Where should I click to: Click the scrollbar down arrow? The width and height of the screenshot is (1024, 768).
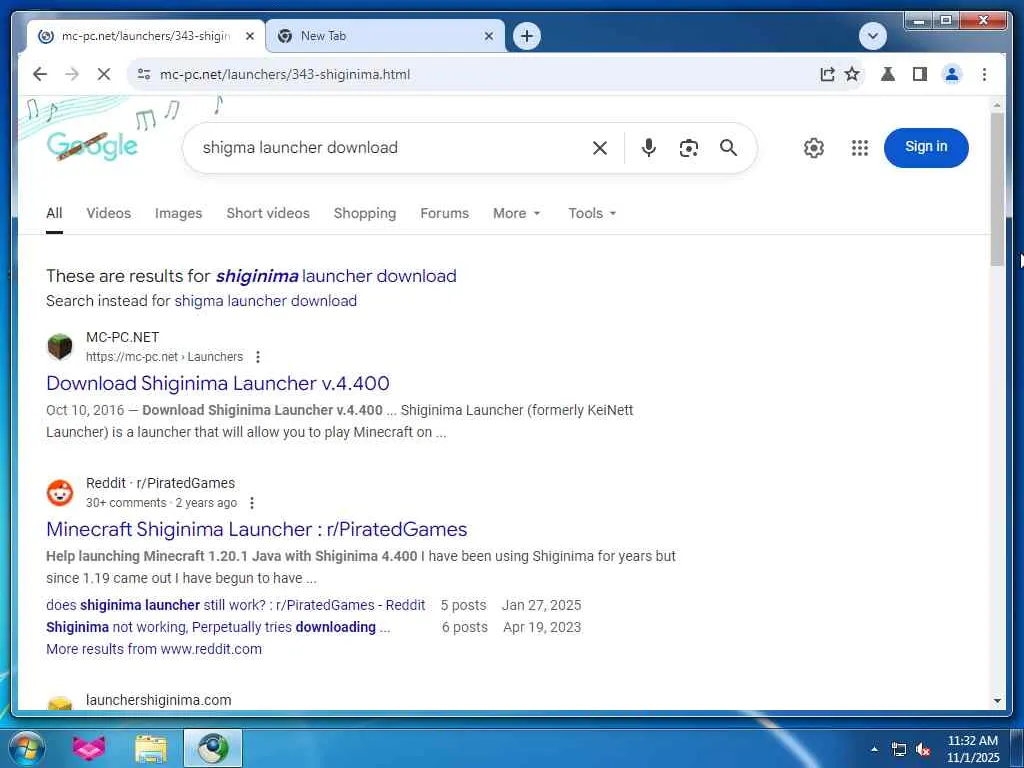tap(997, 701)
